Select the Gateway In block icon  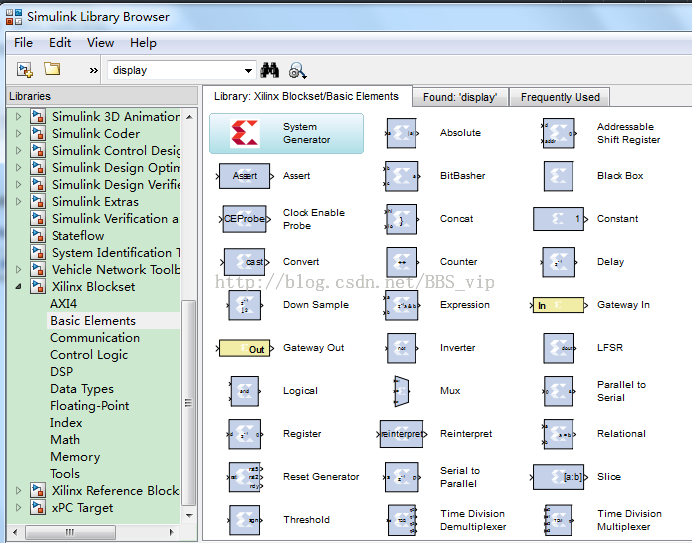coord(558,305)
